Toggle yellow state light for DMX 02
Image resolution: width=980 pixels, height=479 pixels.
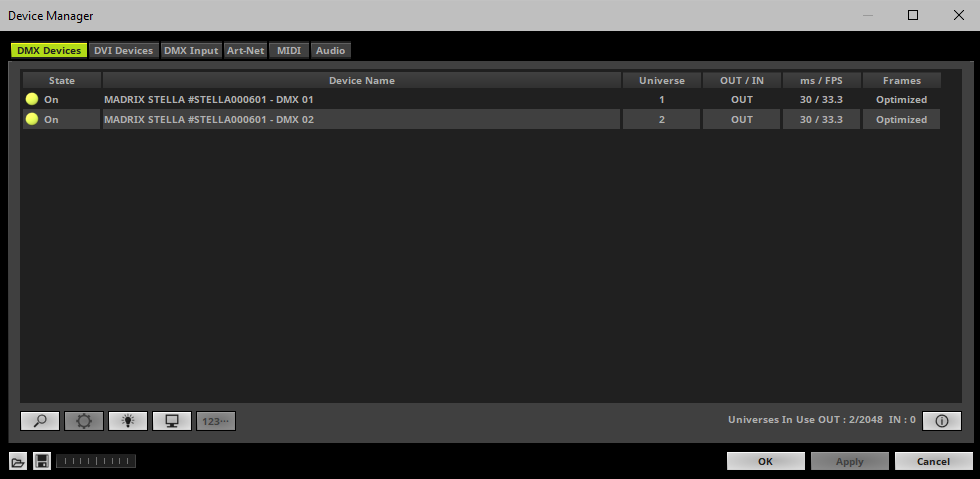[x=32, y=119]
